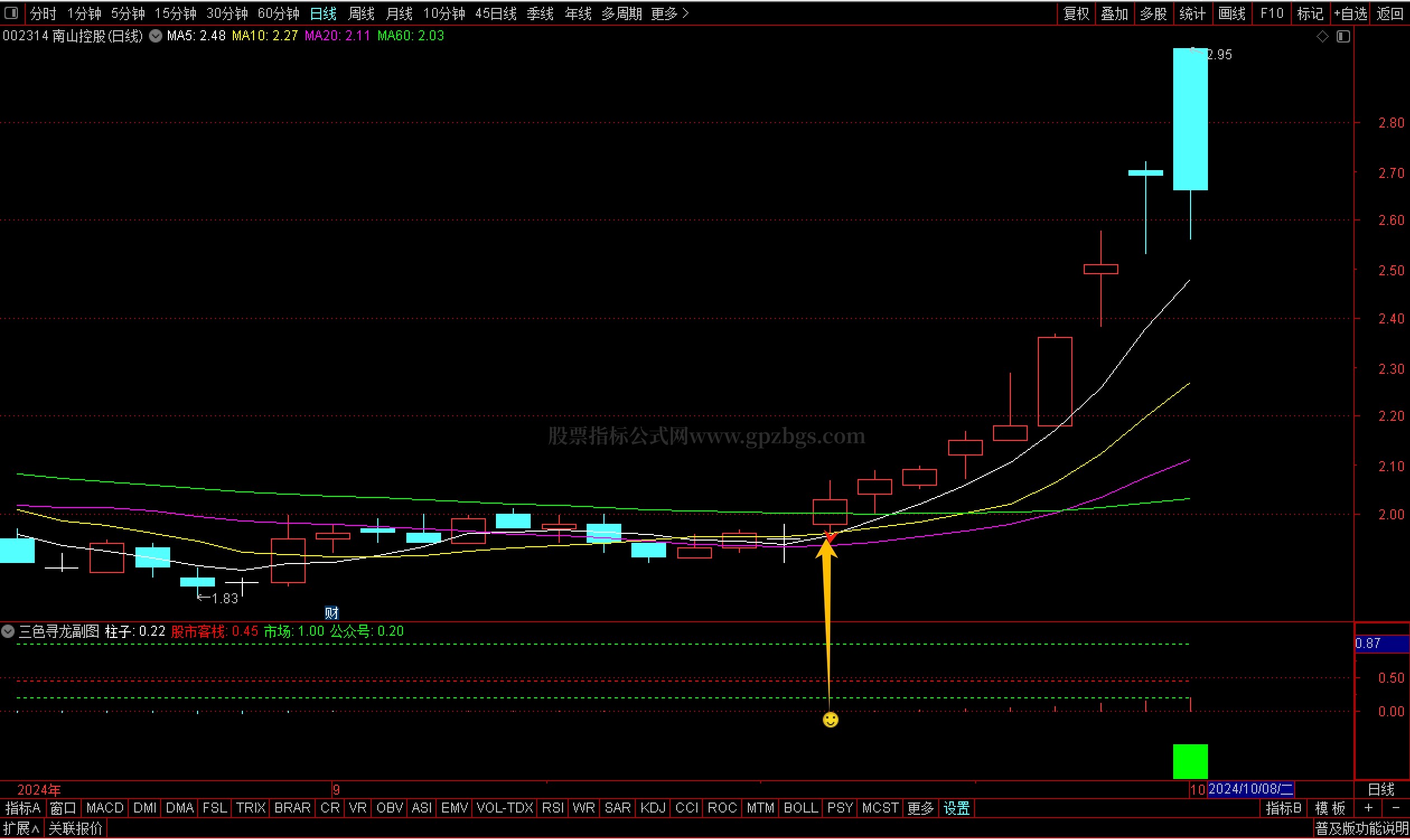Click the diamond icon above the chart
1410x840 pixels.
coord(1322,36)
